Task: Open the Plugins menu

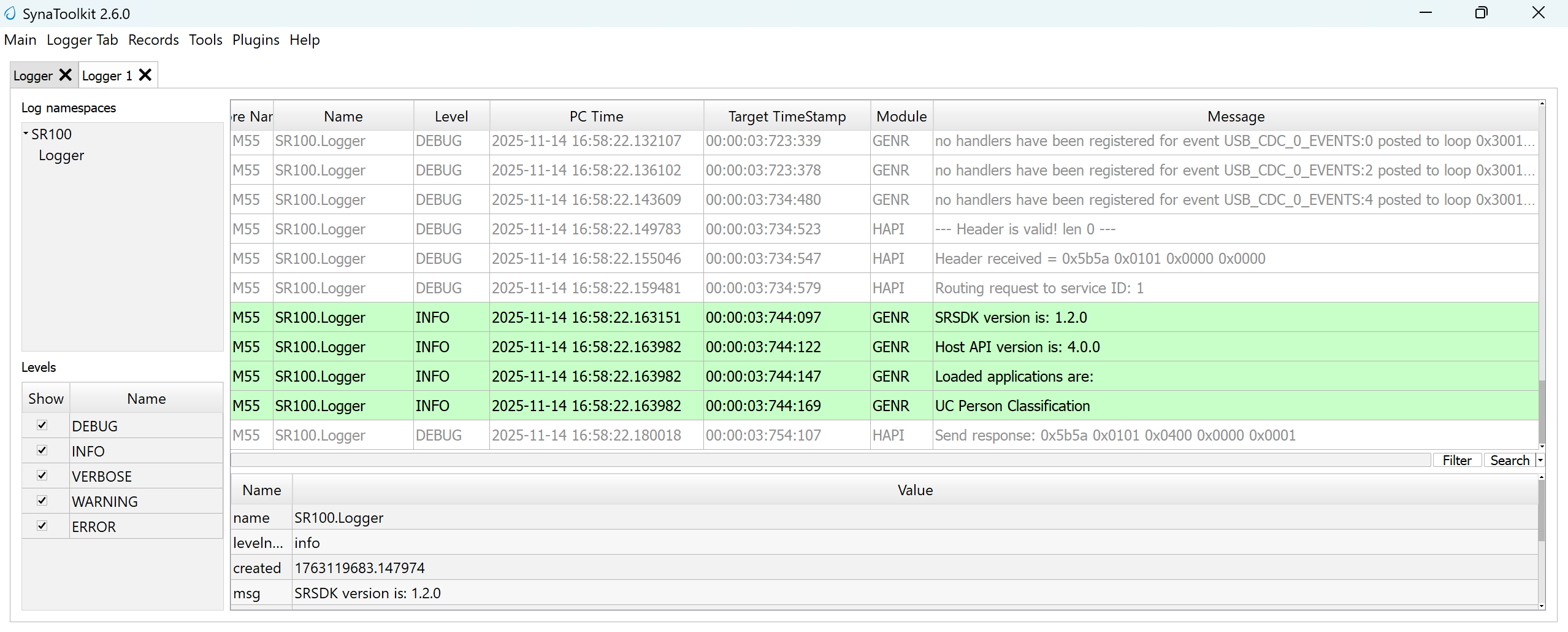Action: [x=256, y=40]
